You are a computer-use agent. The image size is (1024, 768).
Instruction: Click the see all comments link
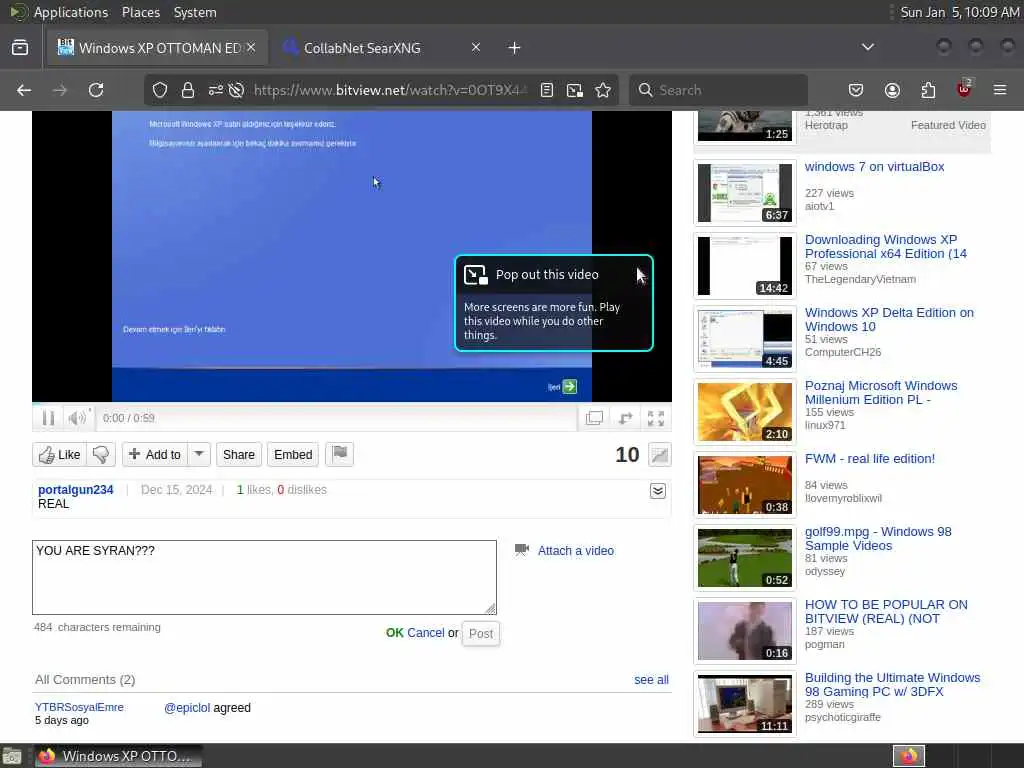click(651, 680)
